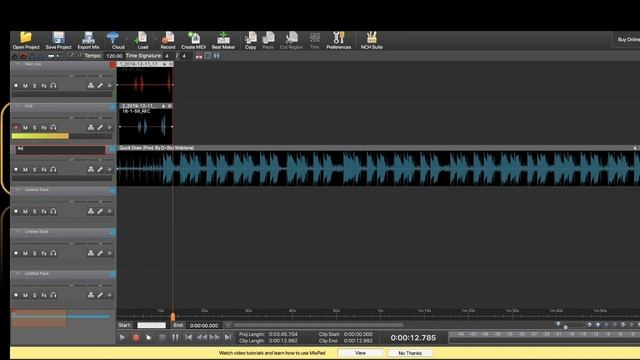
Task: Click the red Record transport button
Action: (136, 338)
